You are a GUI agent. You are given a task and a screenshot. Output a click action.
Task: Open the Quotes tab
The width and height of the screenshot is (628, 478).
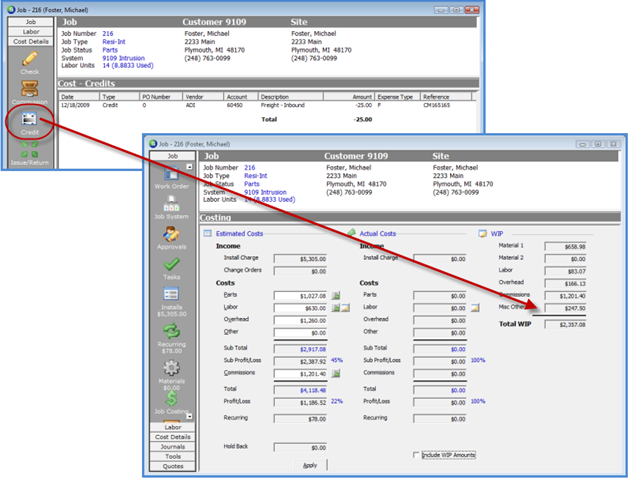[172, 466]
